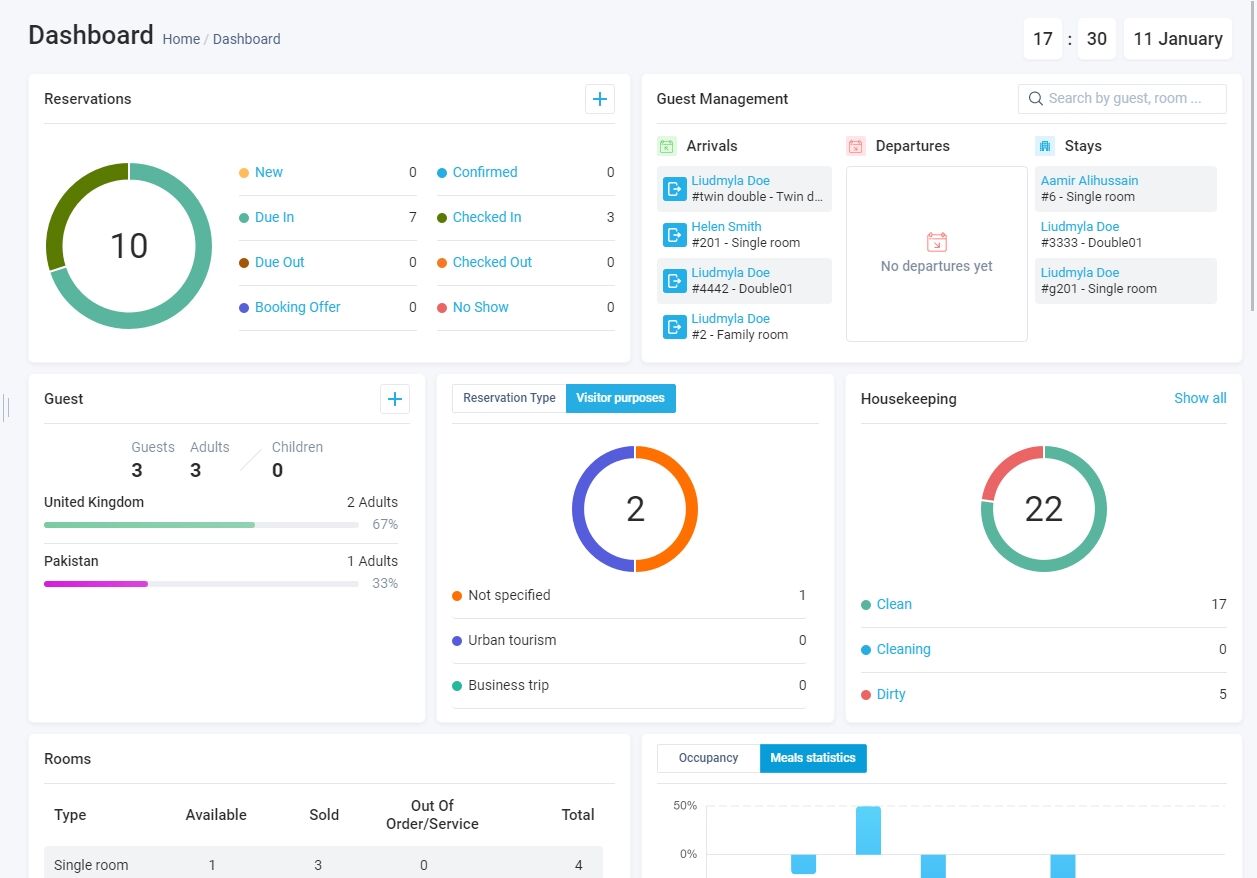1257x878 pixels.
Task: Open Clean housekeeping rooms link
Action: pyautogui.click(x=894, y=604)
